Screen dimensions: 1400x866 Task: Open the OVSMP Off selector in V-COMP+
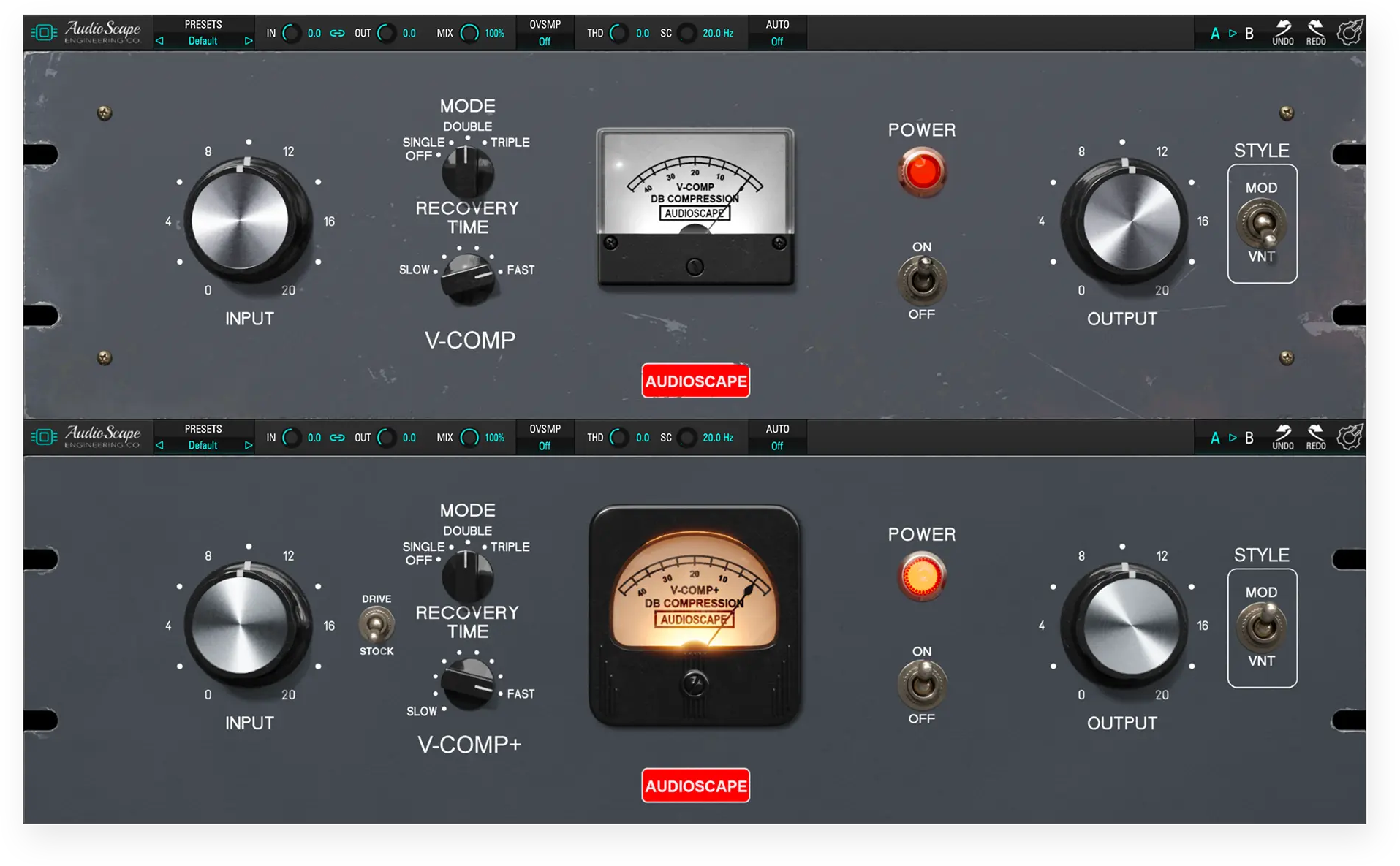point(545,437)
